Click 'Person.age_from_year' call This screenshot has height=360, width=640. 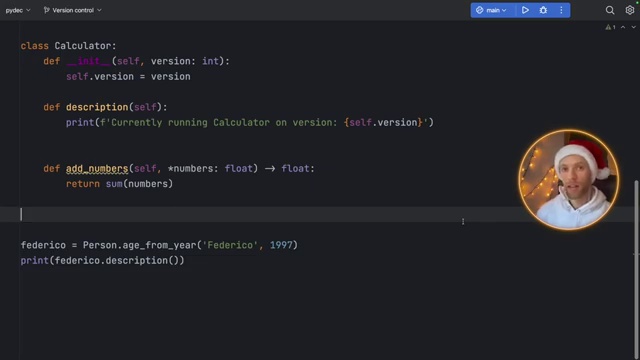(x=139, y=245)
